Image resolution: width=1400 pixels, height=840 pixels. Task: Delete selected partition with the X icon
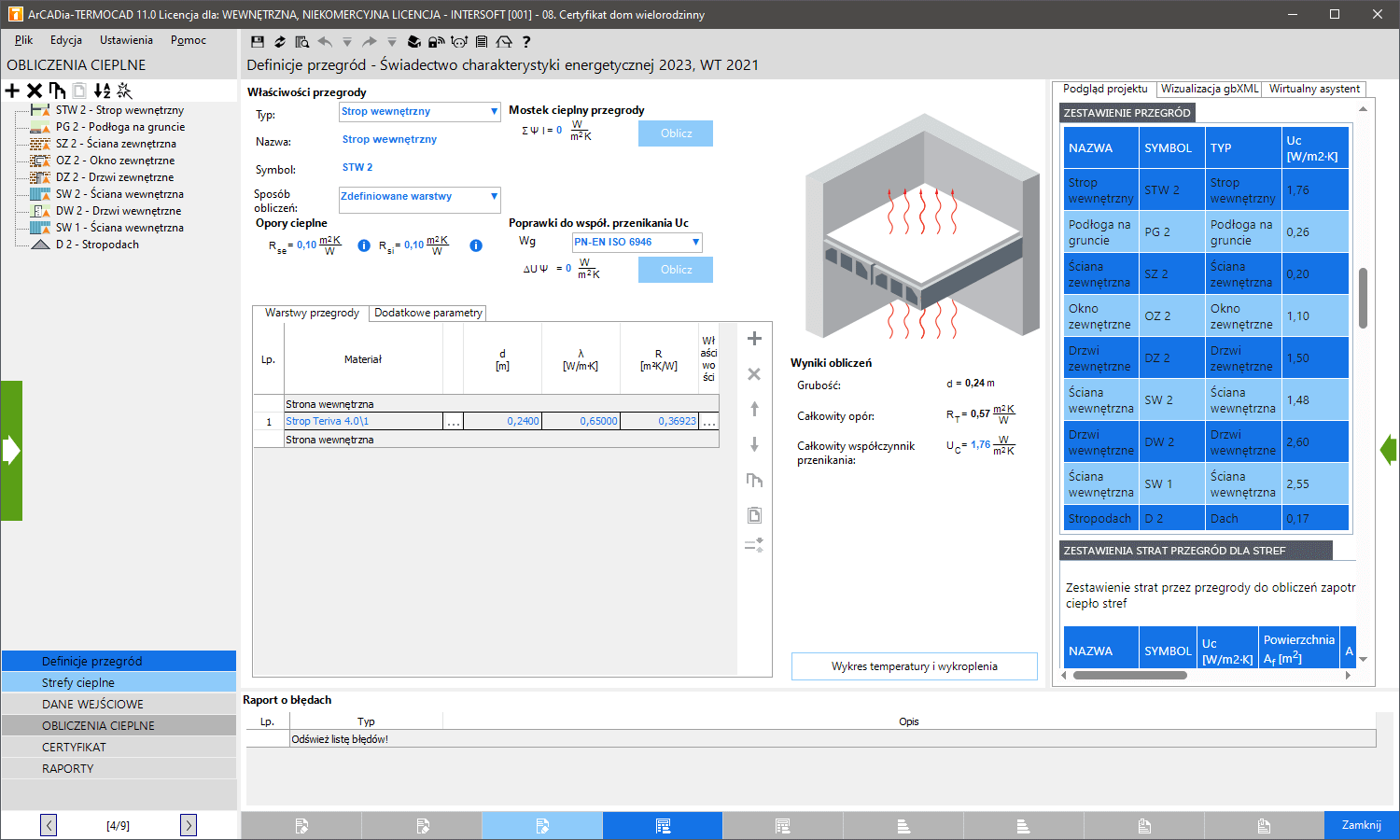[x=35, y=91]
